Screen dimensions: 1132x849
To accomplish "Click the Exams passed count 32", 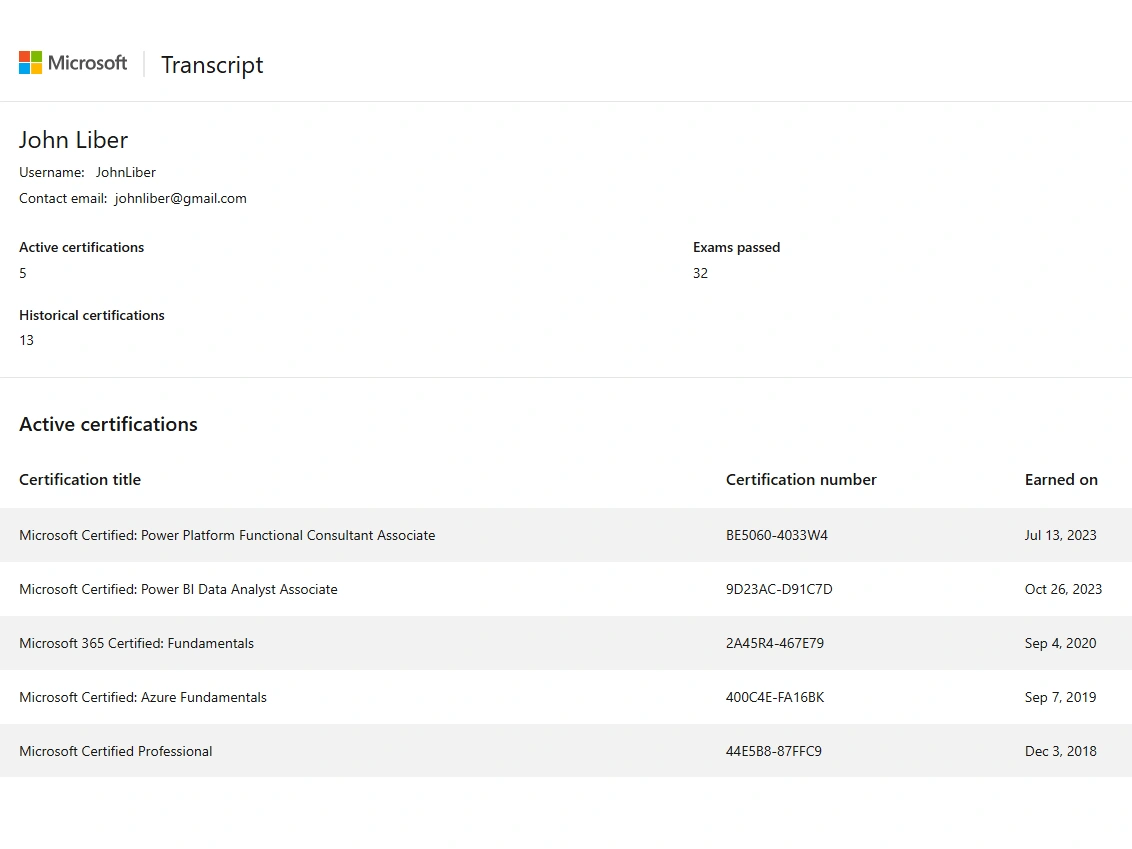I will pyautogui.click(x=700, y=273).
